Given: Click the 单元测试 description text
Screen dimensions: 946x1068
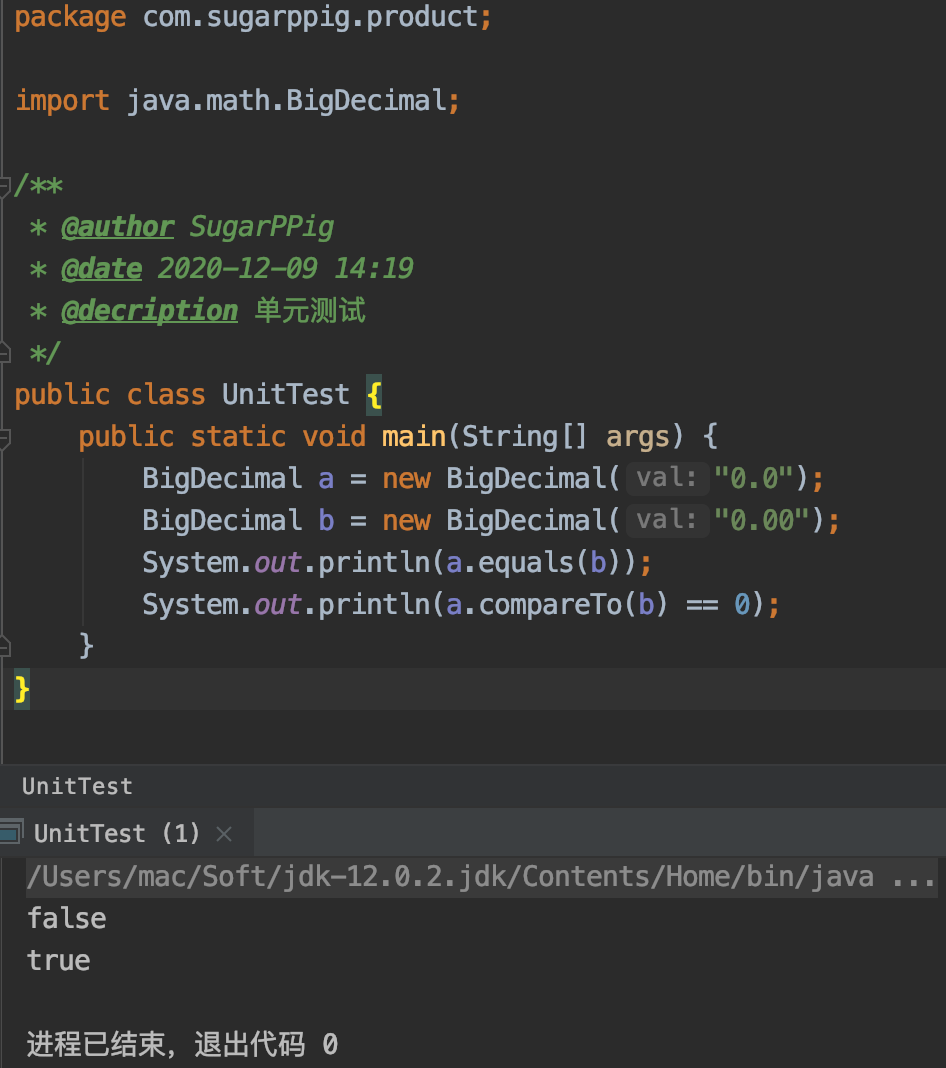Looking at the screenshot, I should [310, 311].
